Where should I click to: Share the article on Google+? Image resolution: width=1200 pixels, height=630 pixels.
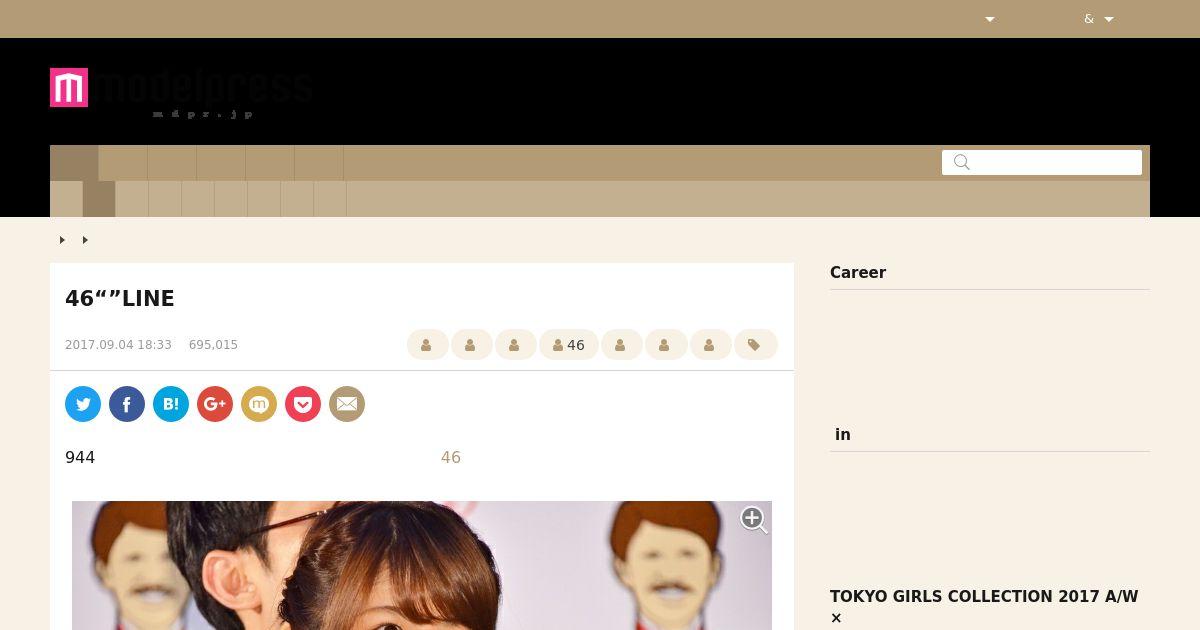click(215, 404)
